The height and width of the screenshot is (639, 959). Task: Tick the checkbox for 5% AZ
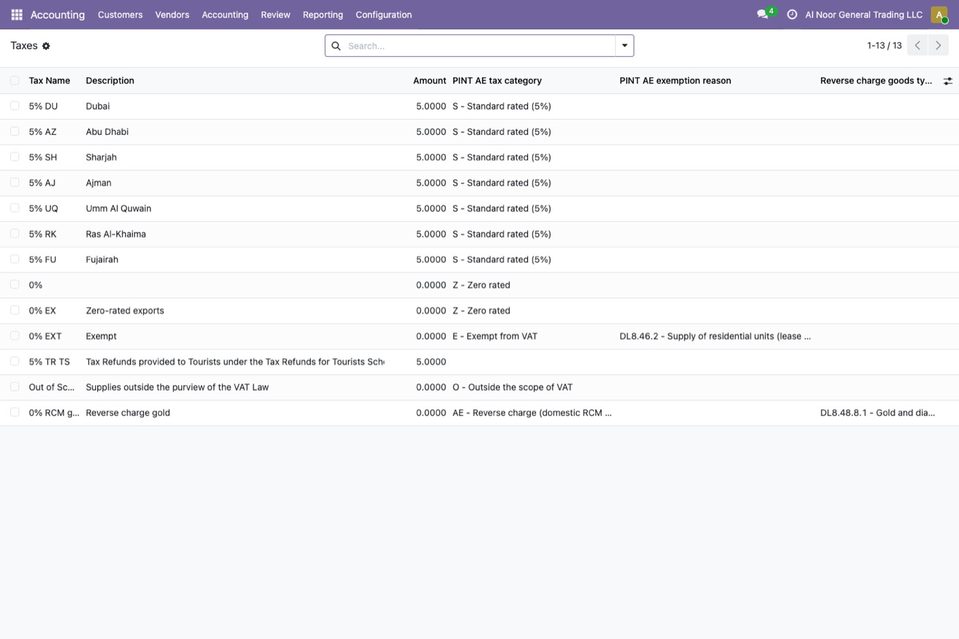click(x=15, y=131)
